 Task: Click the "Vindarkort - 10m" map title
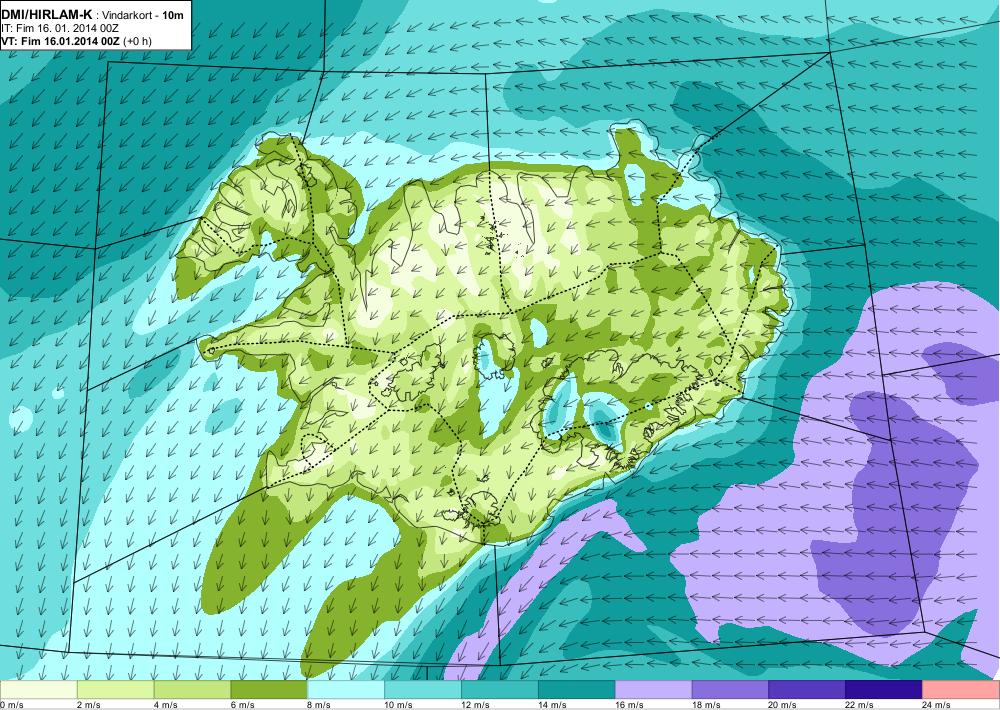[x=145, y=16]
